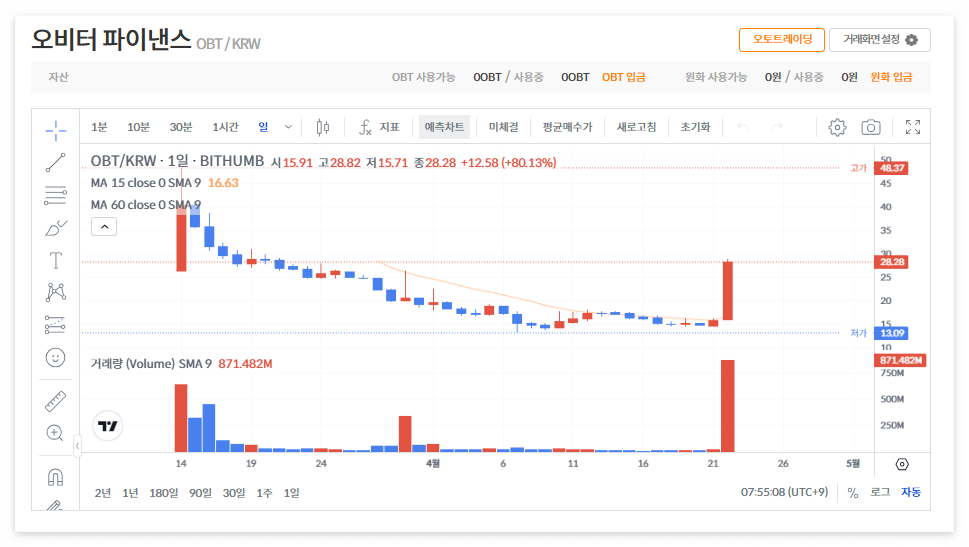Collapse the indicator legend chevron

[x=104, y=227]
